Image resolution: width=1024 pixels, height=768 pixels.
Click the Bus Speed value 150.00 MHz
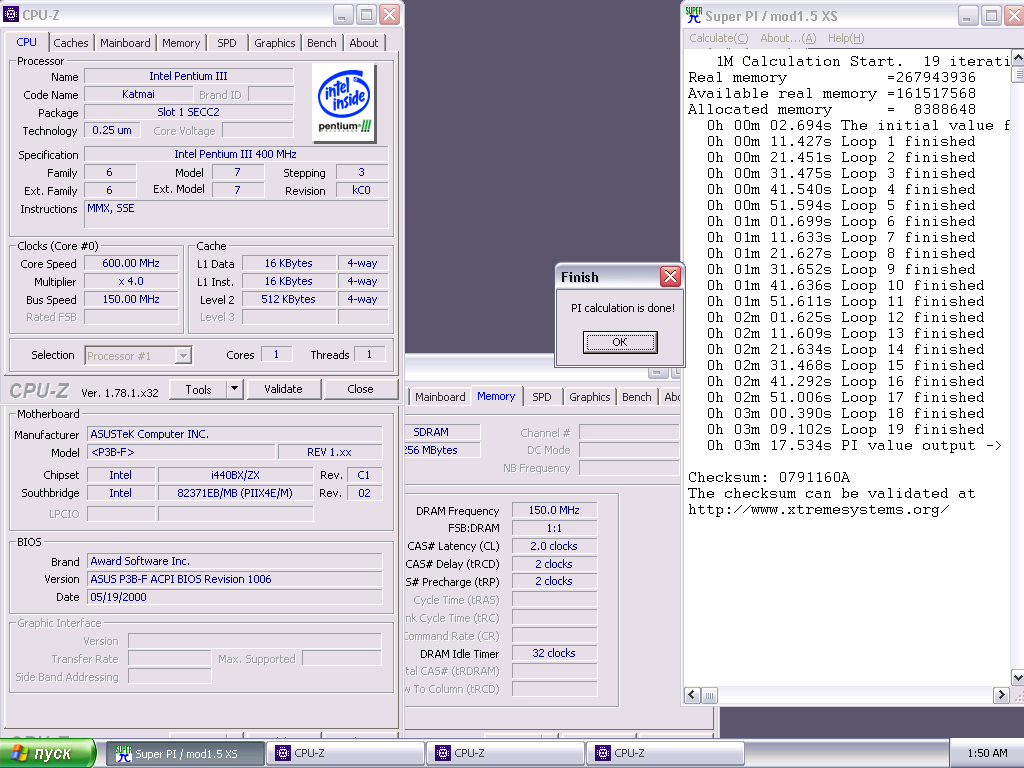pos(131,299)
